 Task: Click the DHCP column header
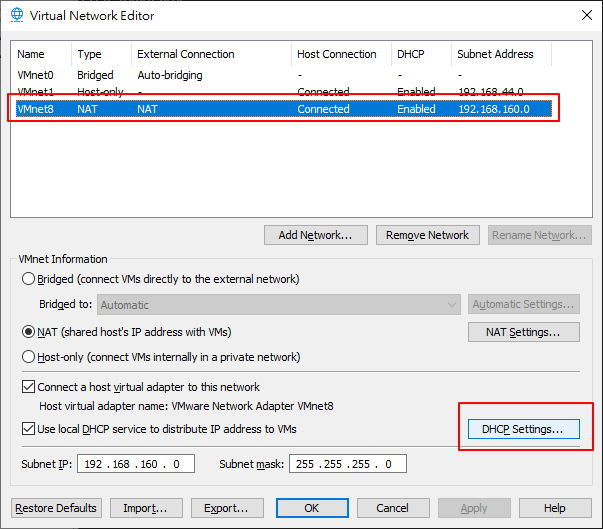tap(421, 54)
